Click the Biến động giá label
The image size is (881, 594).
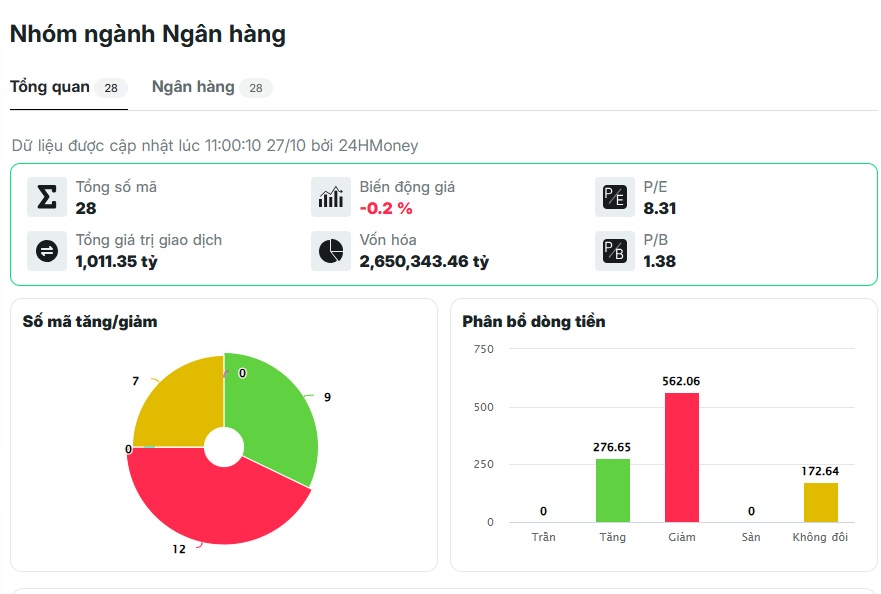coord(407,187)
